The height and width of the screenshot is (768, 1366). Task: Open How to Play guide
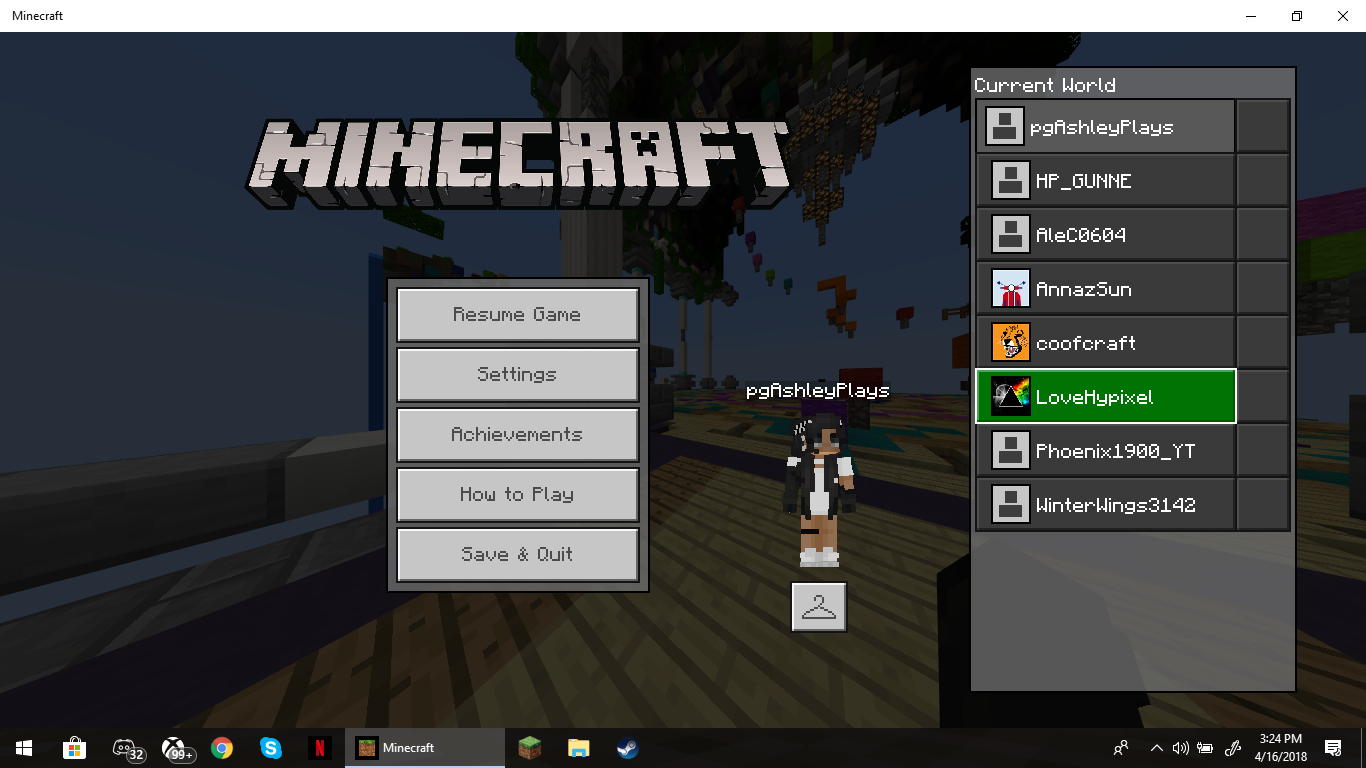pos(518,495)
